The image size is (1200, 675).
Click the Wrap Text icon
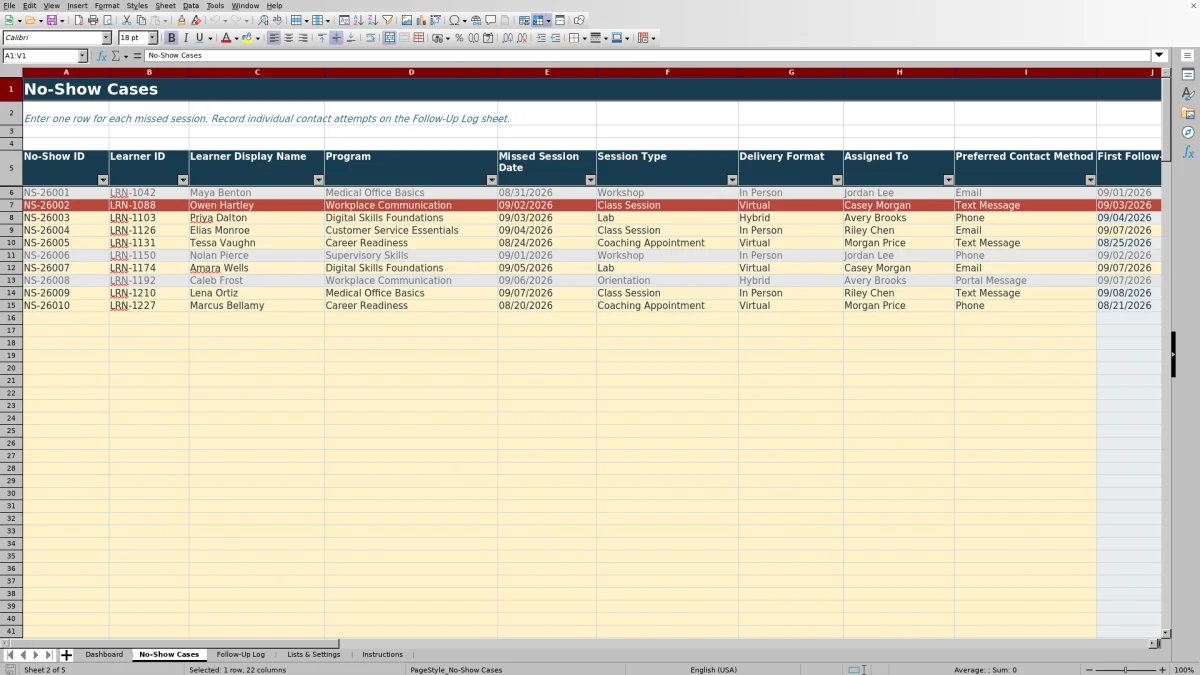coord(371,38)
